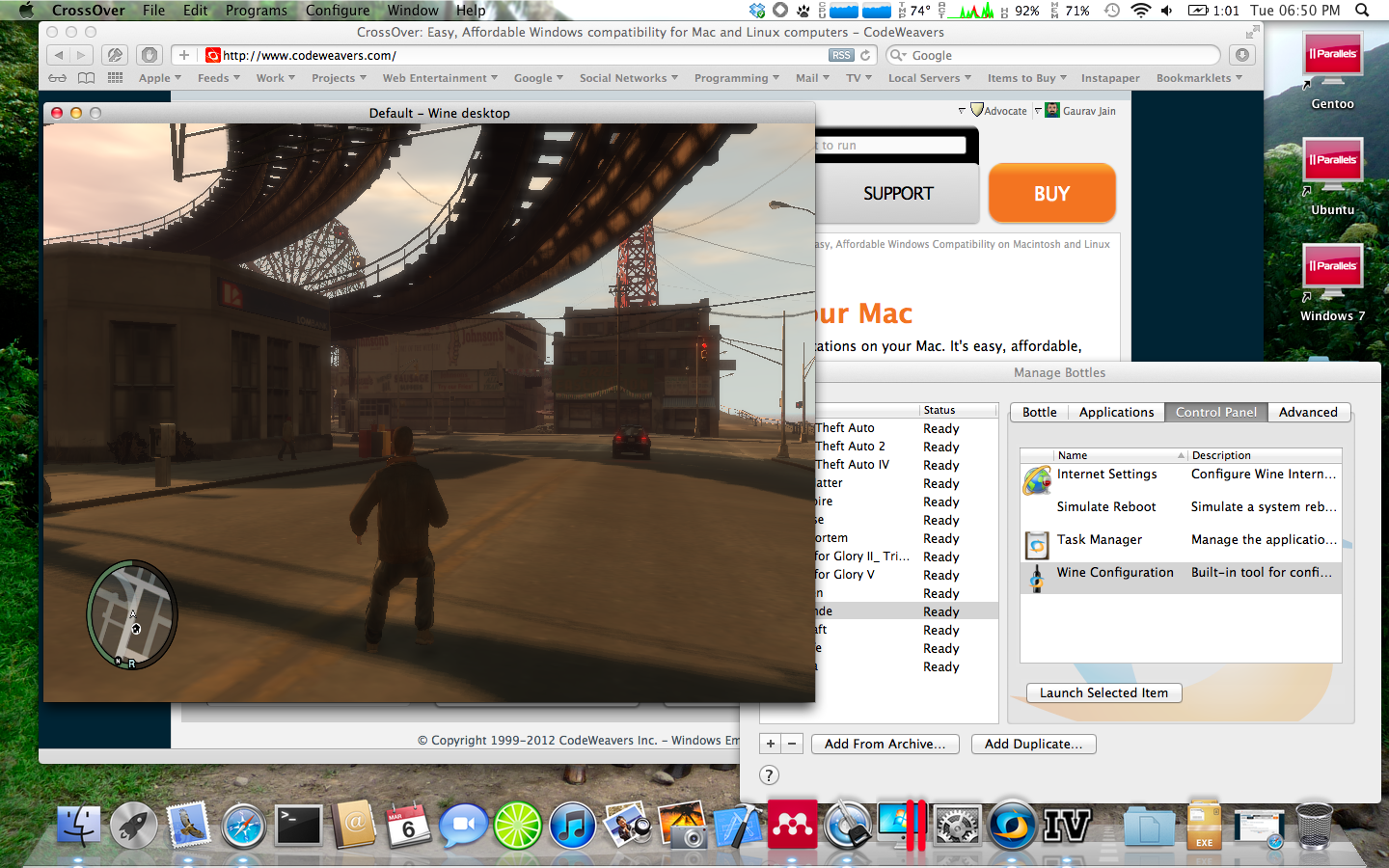Open the Programs menu in menu bar
Image resolution: width=1389 pixels, height=868 pixels.
point(257,11)
